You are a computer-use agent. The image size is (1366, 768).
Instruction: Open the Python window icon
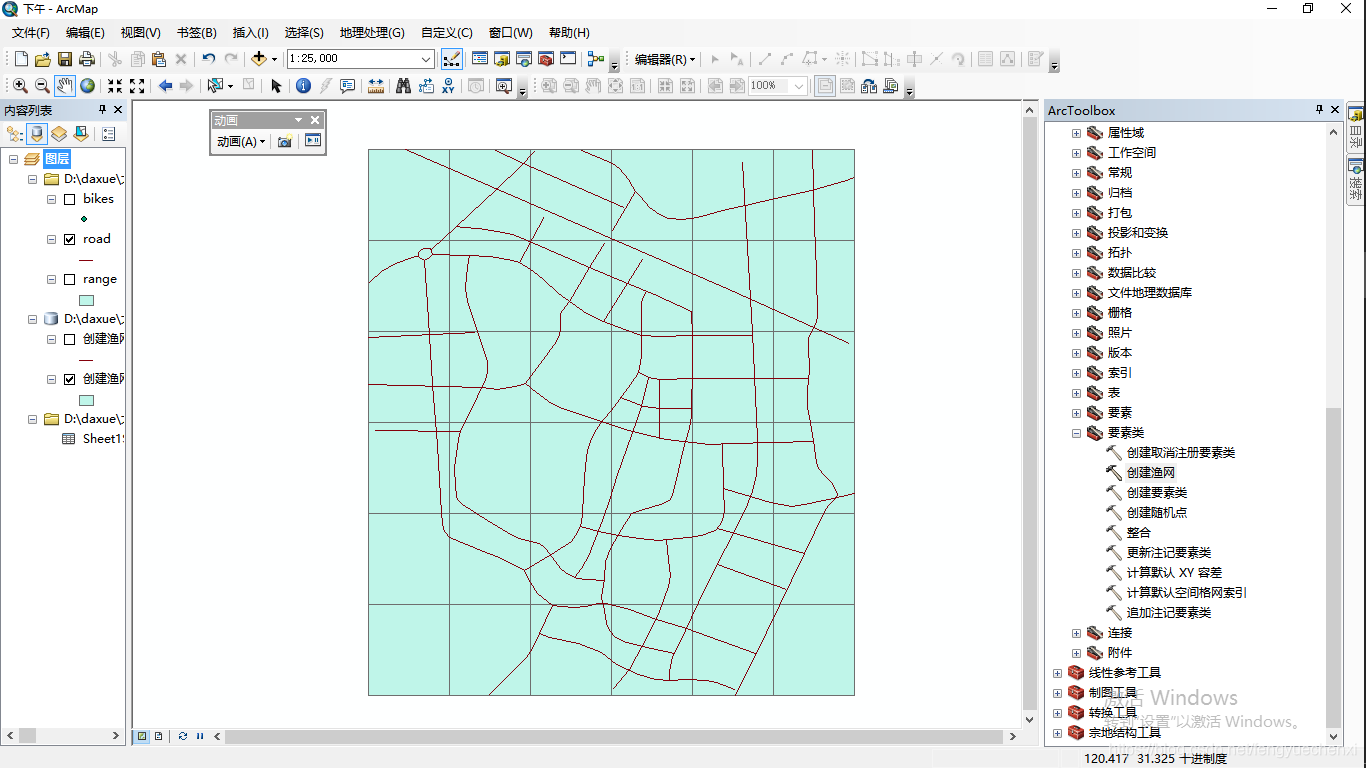(x=568, y=59)
